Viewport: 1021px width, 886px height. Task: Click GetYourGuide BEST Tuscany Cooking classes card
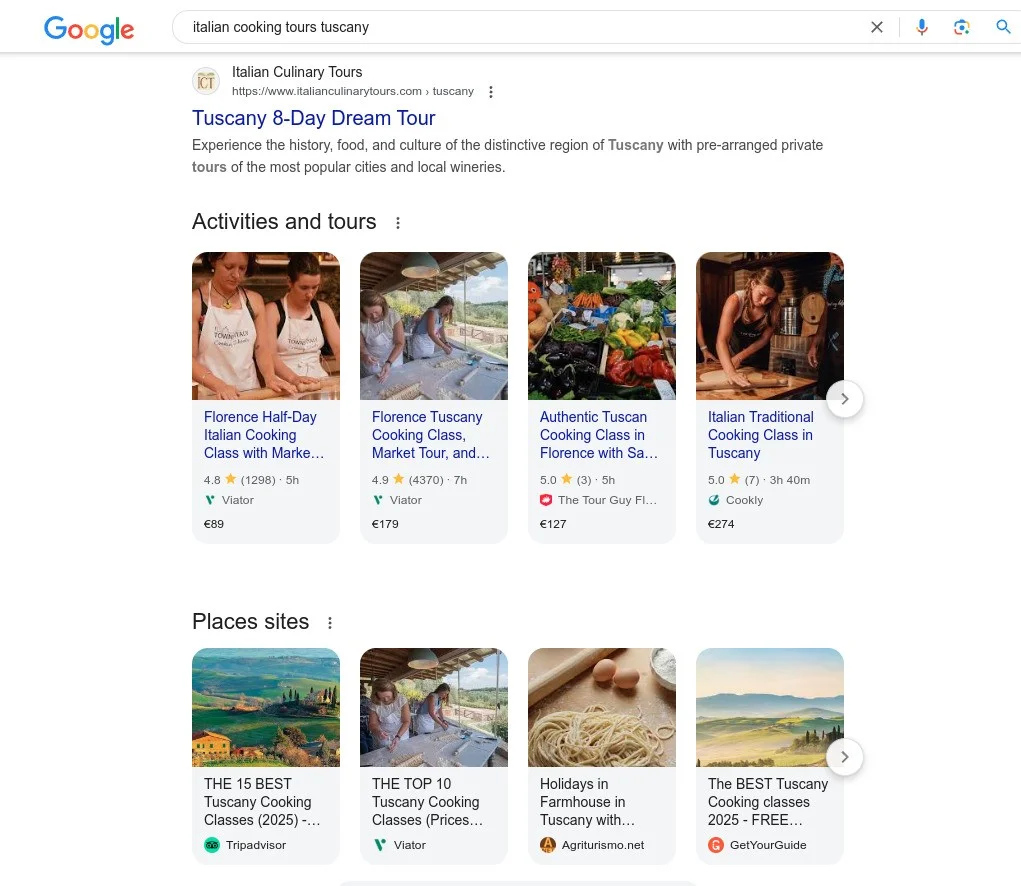[x=769, y=801]
